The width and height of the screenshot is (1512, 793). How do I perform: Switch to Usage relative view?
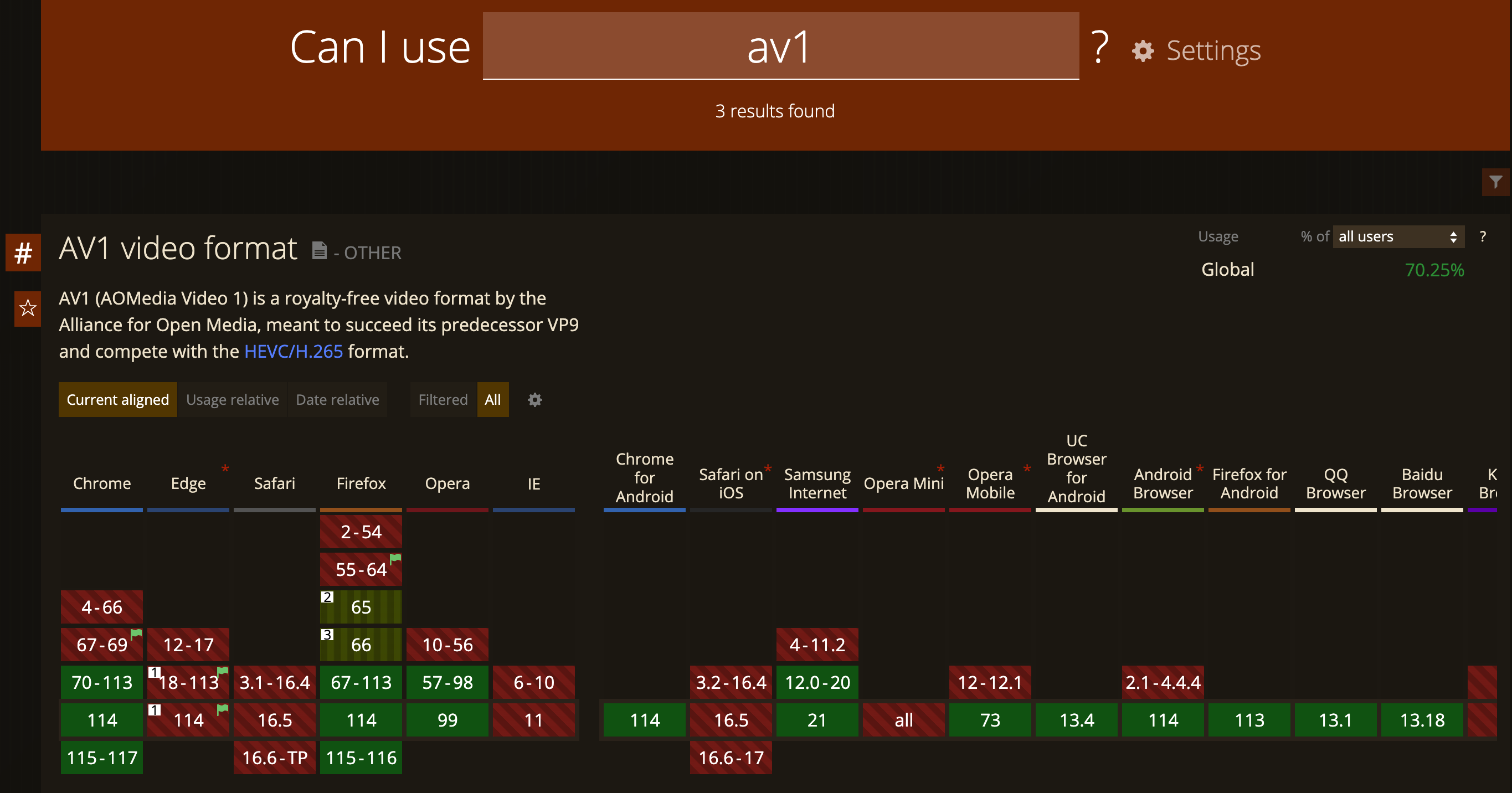point(233,400)
